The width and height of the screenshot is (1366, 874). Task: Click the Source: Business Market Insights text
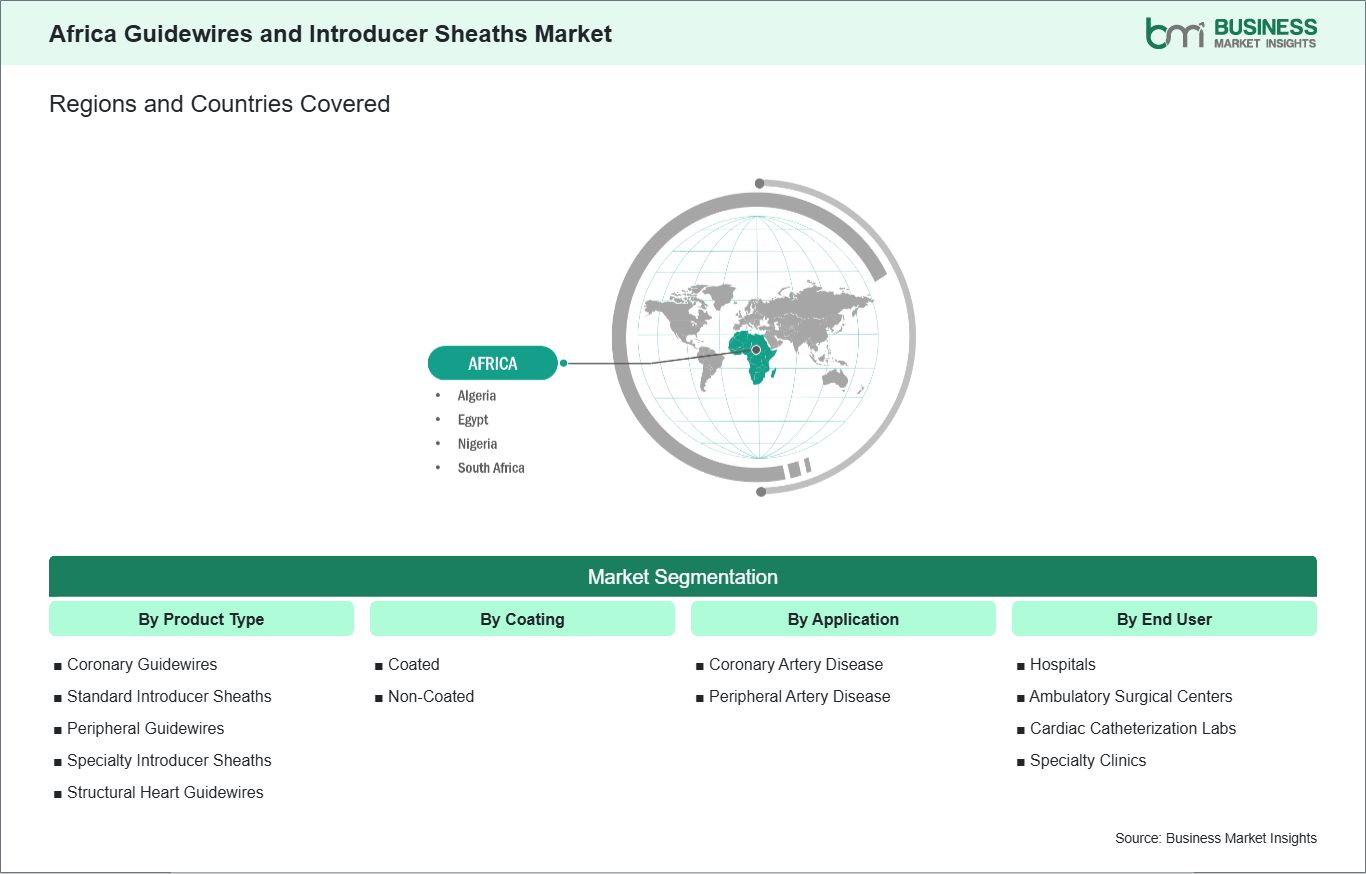[x=1215, y=839]
